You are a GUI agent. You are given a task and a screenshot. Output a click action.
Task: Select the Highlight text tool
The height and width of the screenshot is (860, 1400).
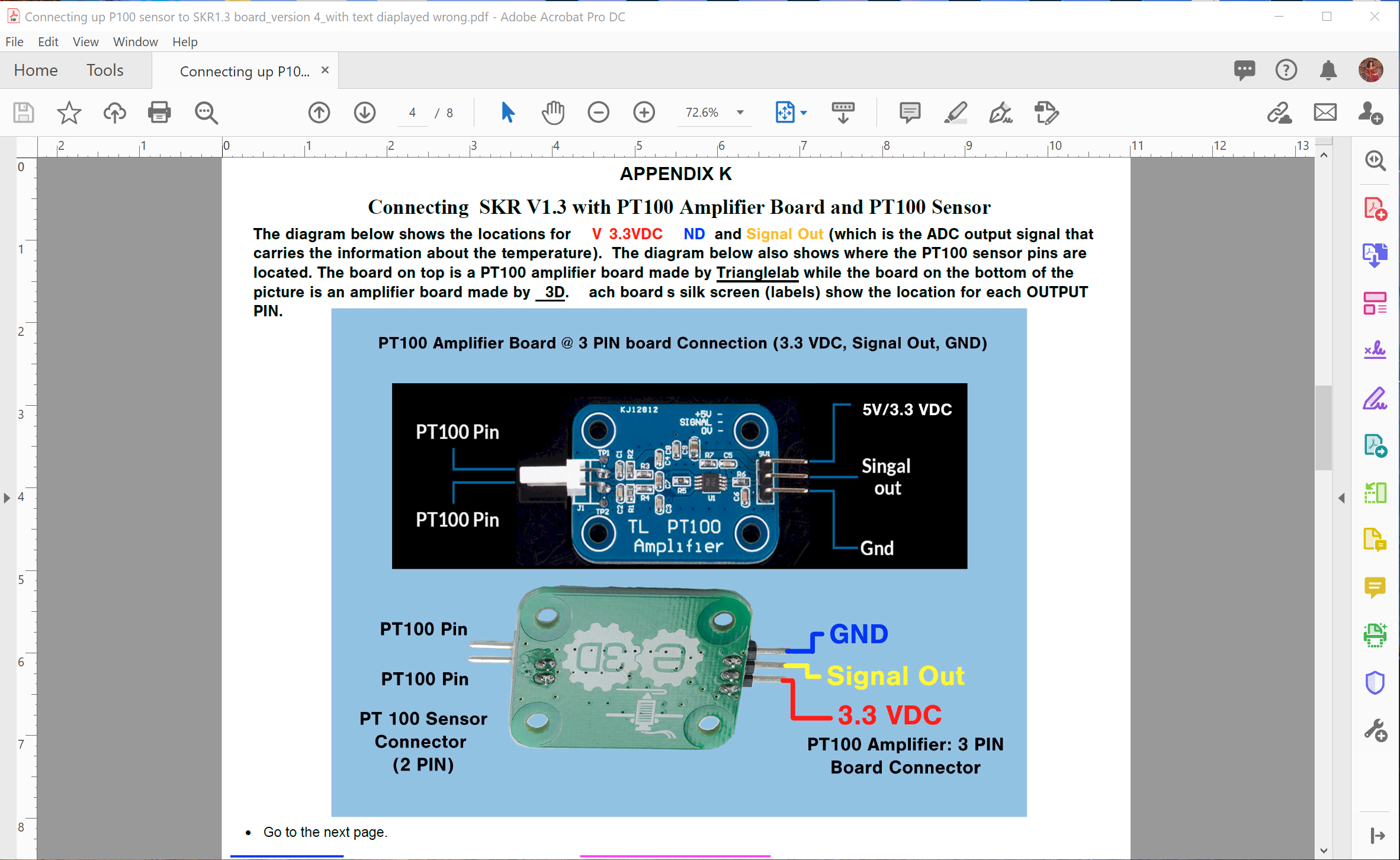click(x=955, y=112)
